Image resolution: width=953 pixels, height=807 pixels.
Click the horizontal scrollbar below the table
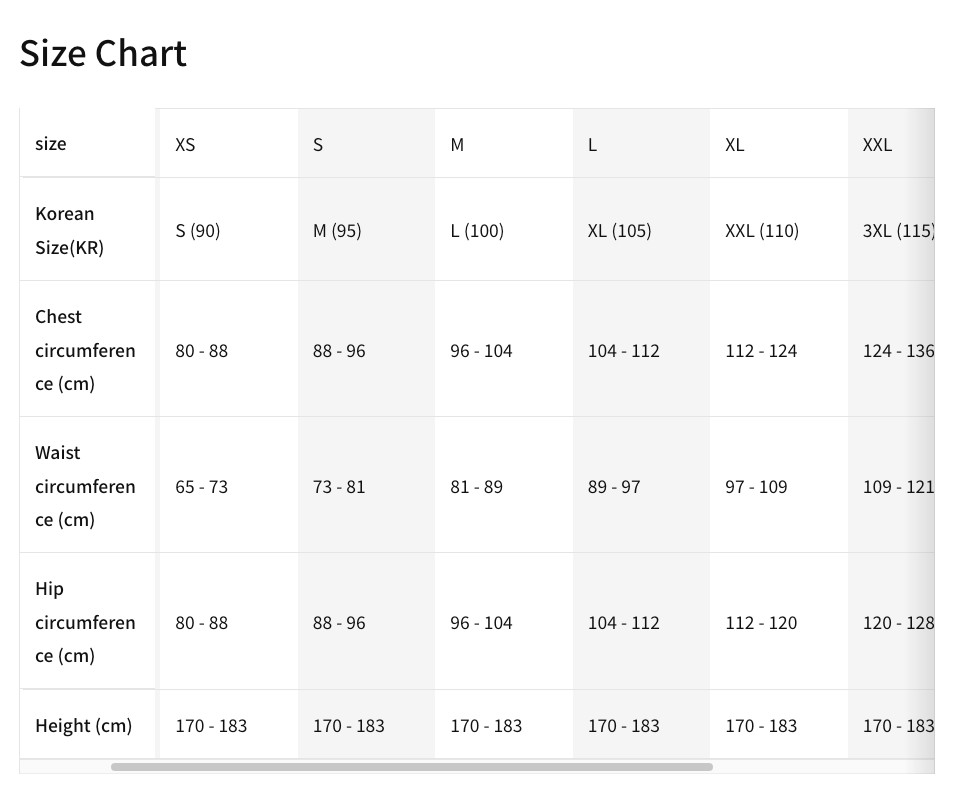tap(411, 767)
